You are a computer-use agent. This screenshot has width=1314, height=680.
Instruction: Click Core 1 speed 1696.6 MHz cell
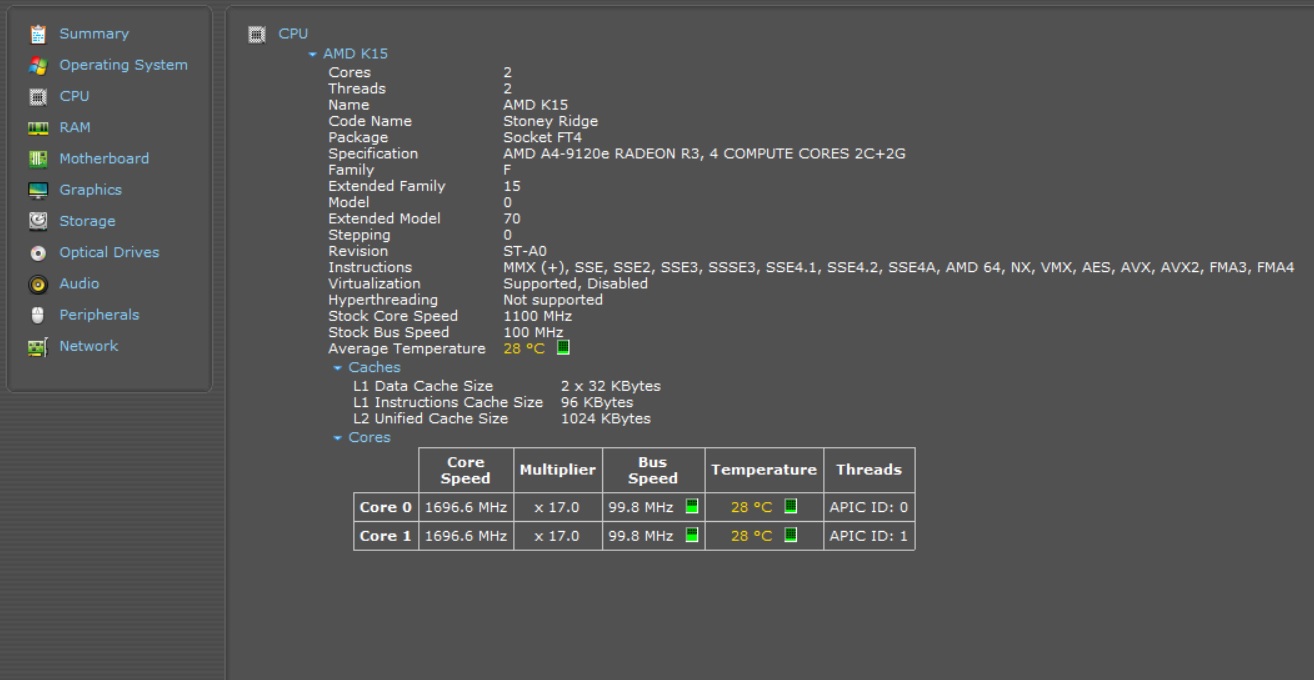[466, 536]
